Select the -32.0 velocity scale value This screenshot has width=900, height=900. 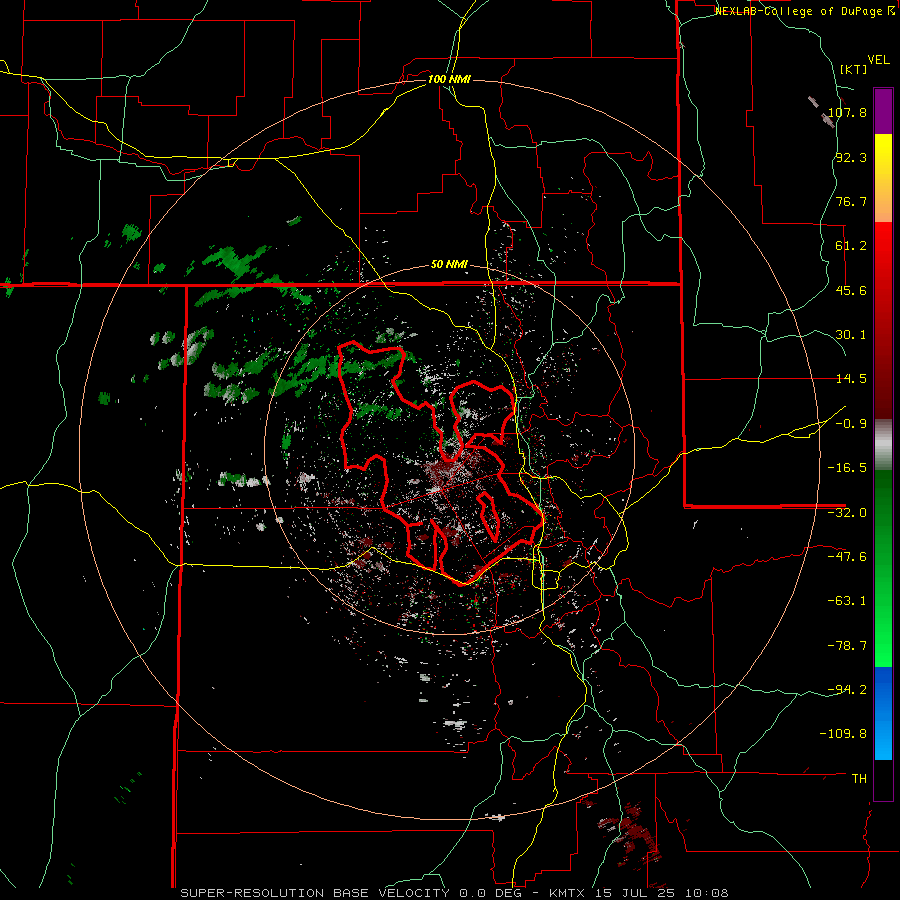[847, 513]
